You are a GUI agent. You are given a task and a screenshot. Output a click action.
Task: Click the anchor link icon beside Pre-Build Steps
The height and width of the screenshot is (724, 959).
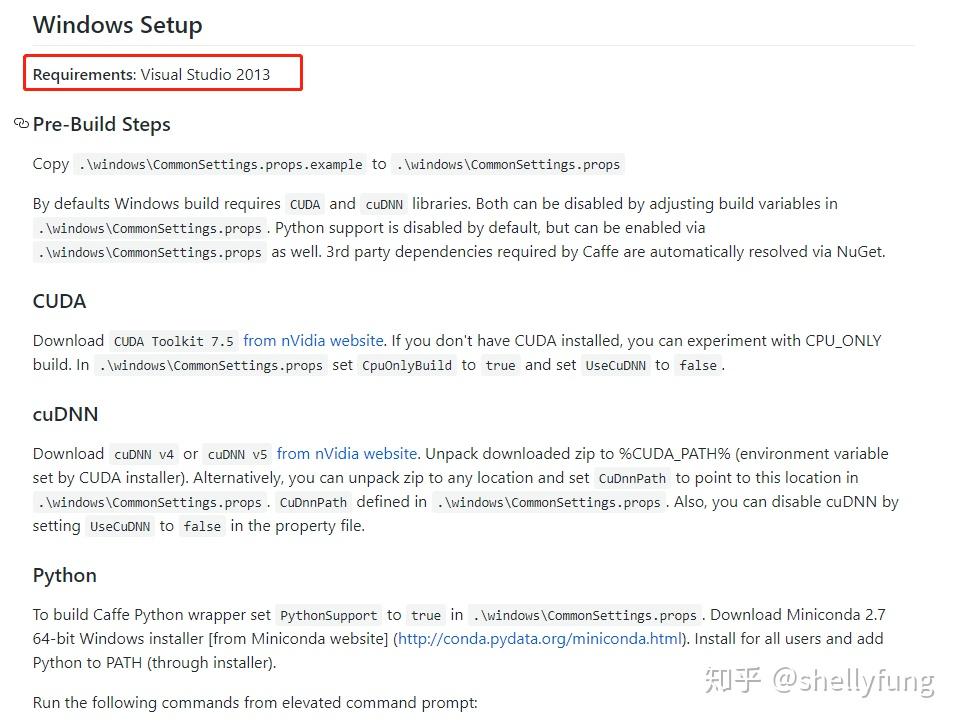click(x=21, y=124)
